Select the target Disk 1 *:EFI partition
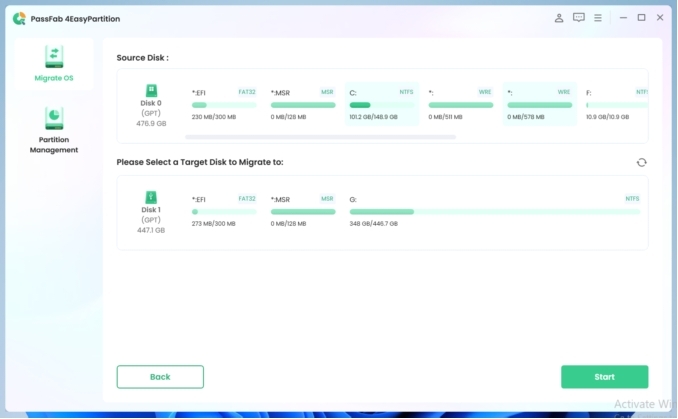Viewport: 678px width, 419px height. (224, 211)
